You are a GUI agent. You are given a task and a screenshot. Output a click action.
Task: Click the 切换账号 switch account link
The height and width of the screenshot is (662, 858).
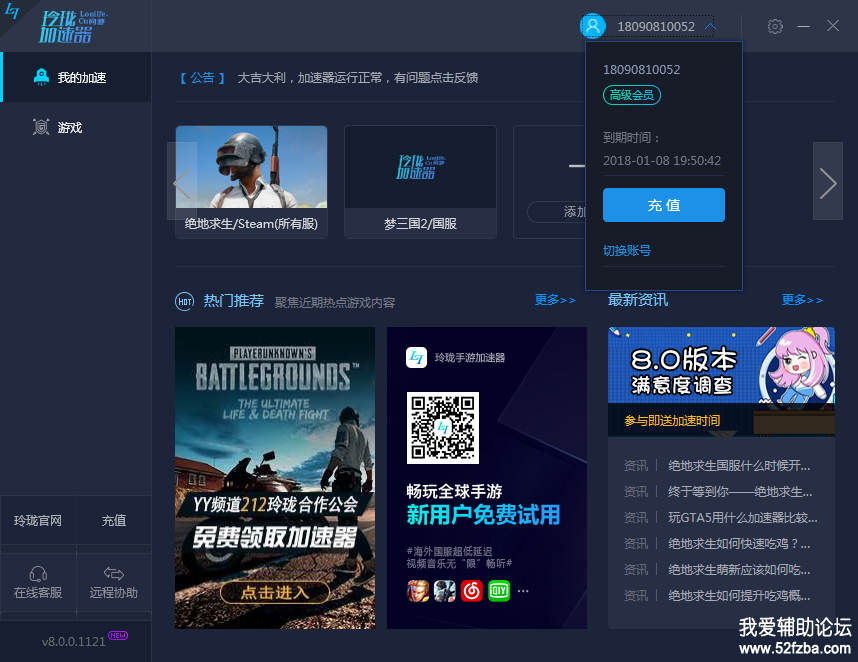point(627,251)
